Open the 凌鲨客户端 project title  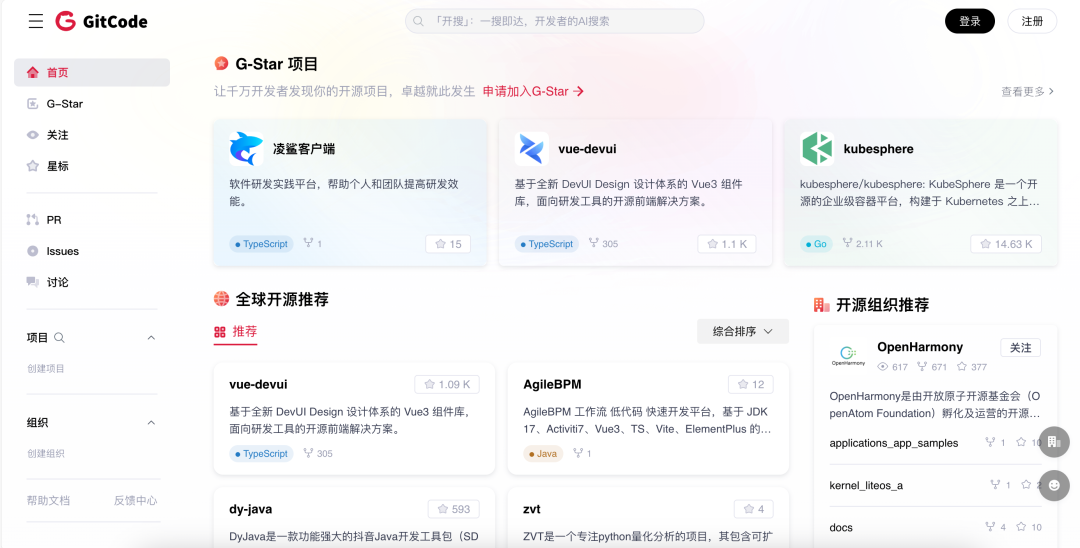click(x=304, y=149)
